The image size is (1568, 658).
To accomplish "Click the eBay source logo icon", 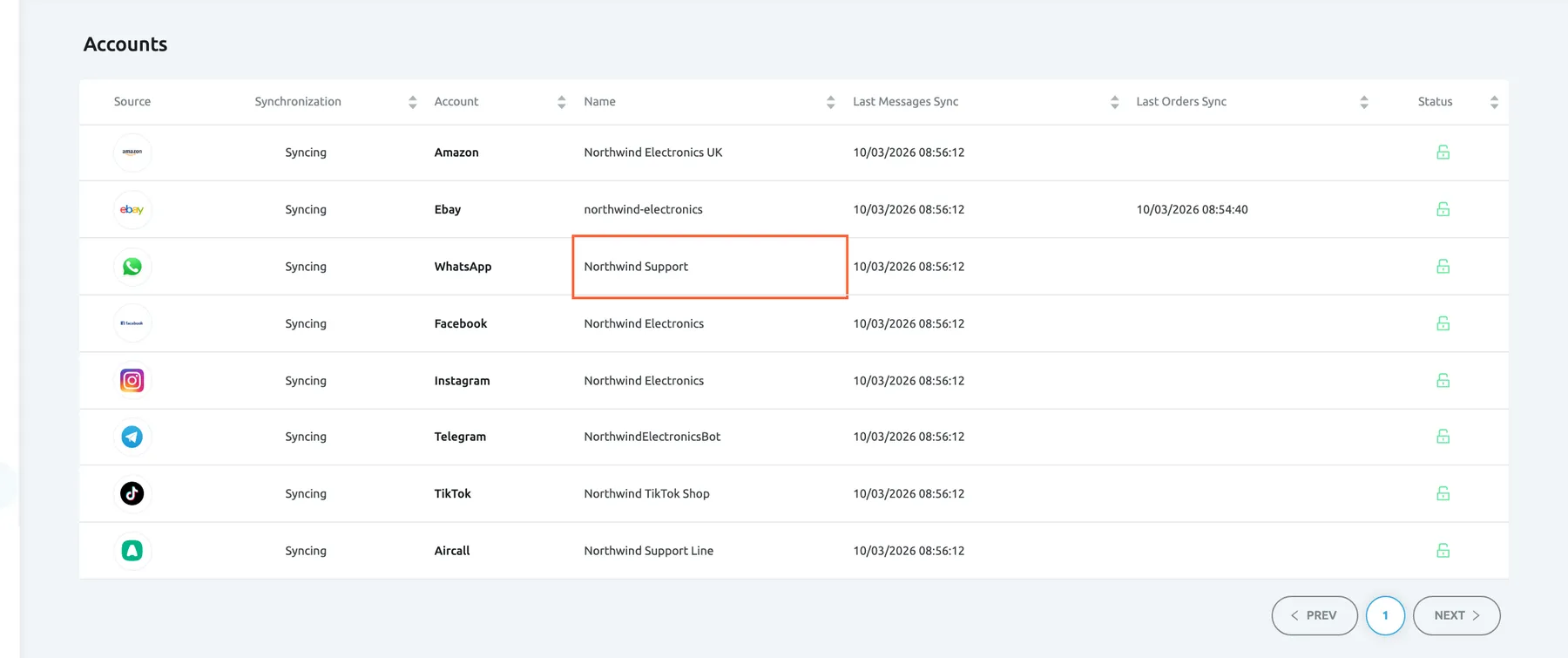I will coord(132,209).
